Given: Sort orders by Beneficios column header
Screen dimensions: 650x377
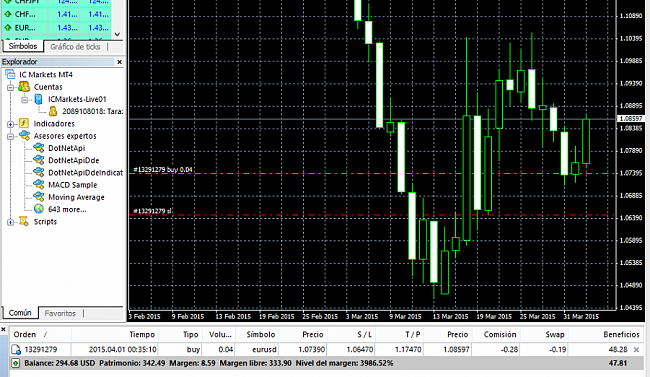Looking at the screenshot, I should pos(621,334).
